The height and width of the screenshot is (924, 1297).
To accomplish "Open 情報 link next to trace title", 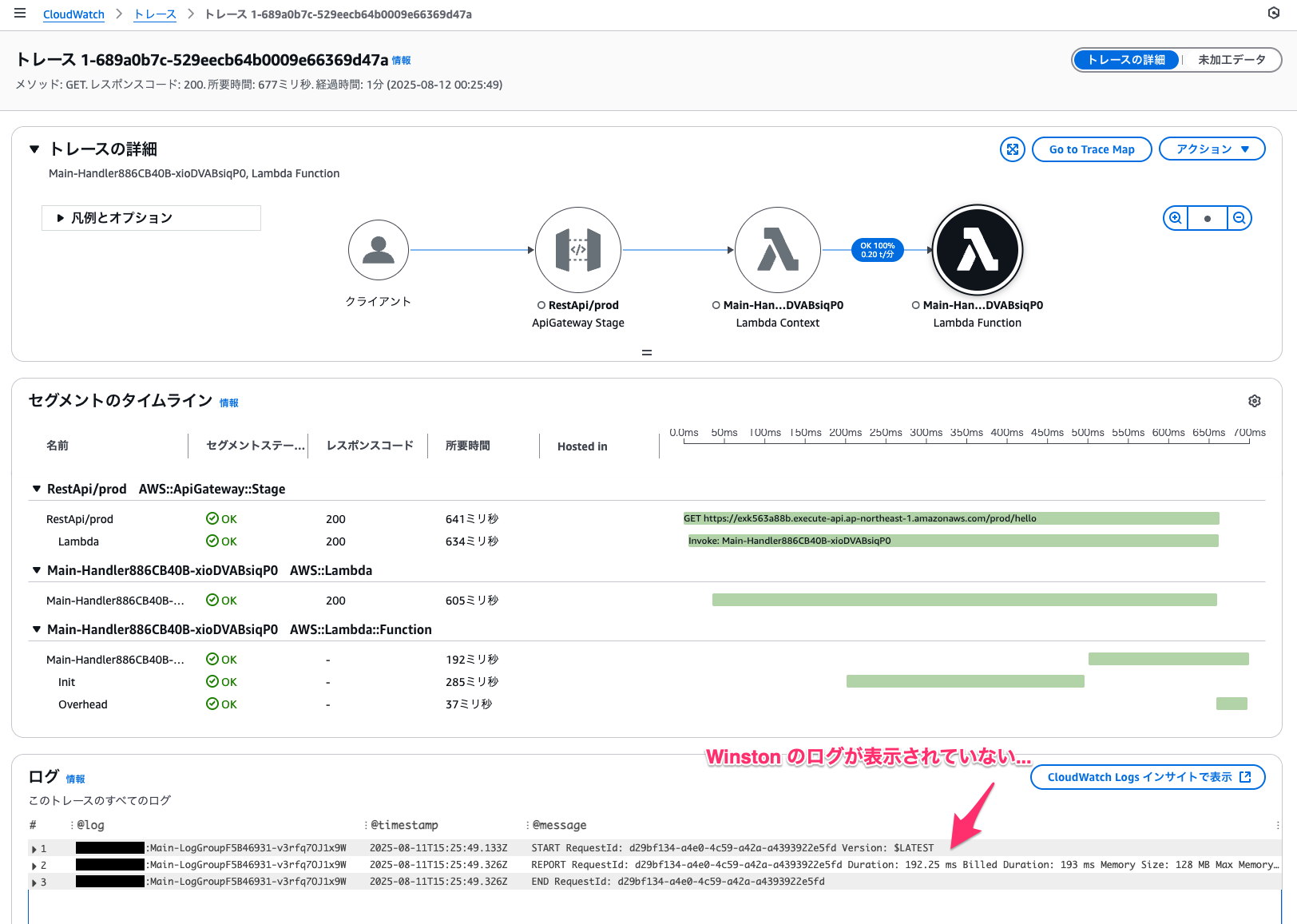I will point(401,61).
